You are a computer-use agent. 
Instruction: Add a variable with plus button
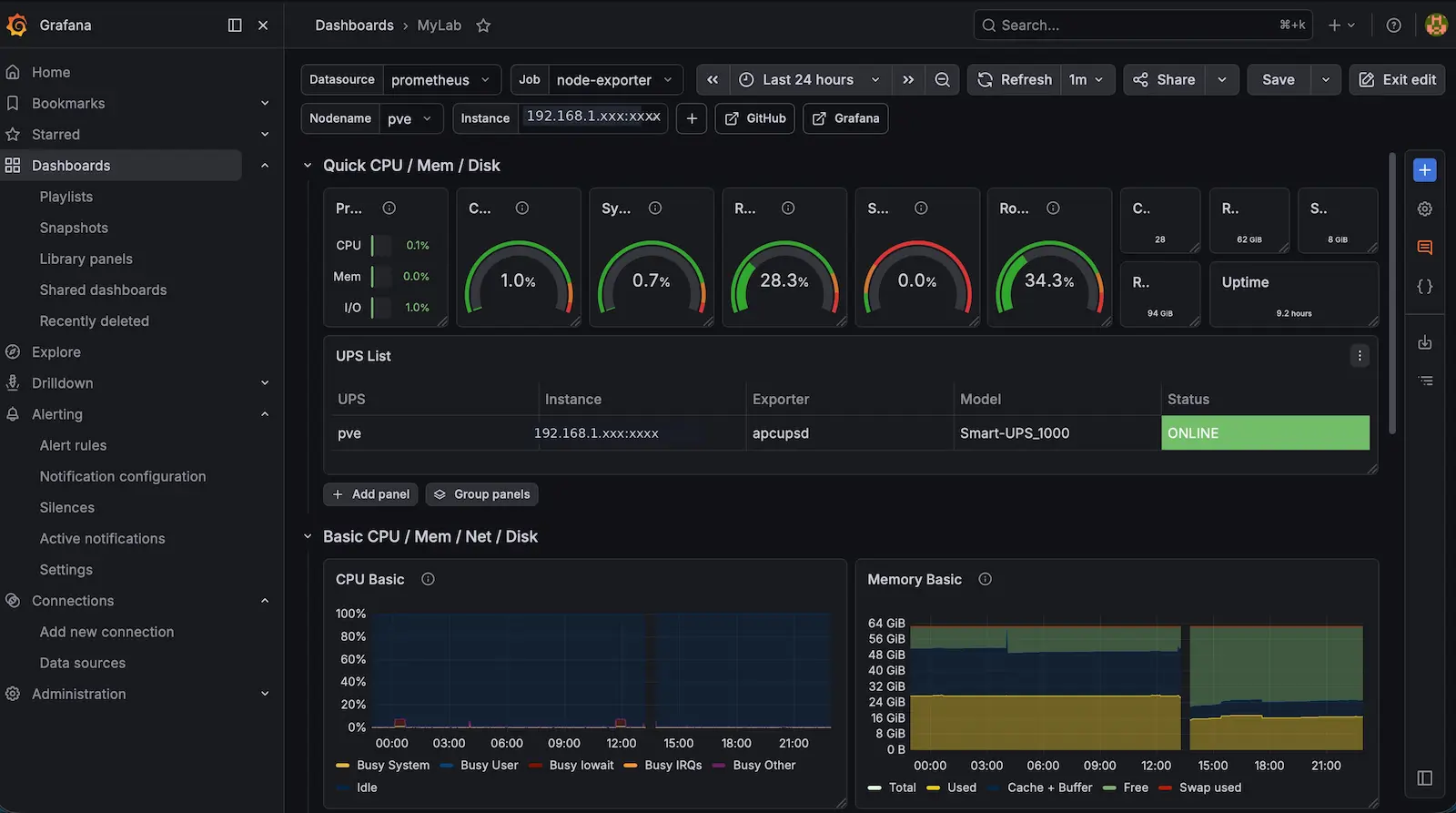(692, 118)
